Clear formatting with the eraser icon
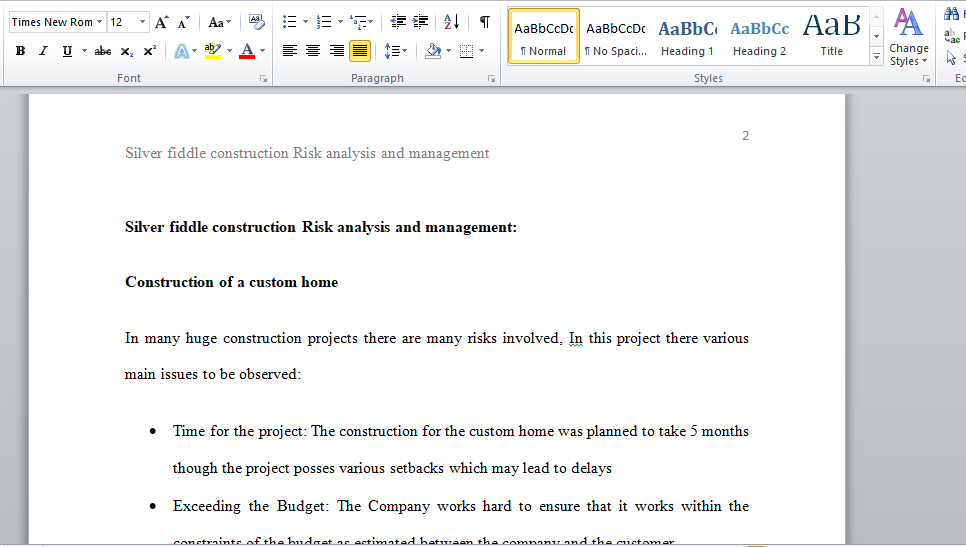This screenshot has width=966, height=547. coord(256,22)
